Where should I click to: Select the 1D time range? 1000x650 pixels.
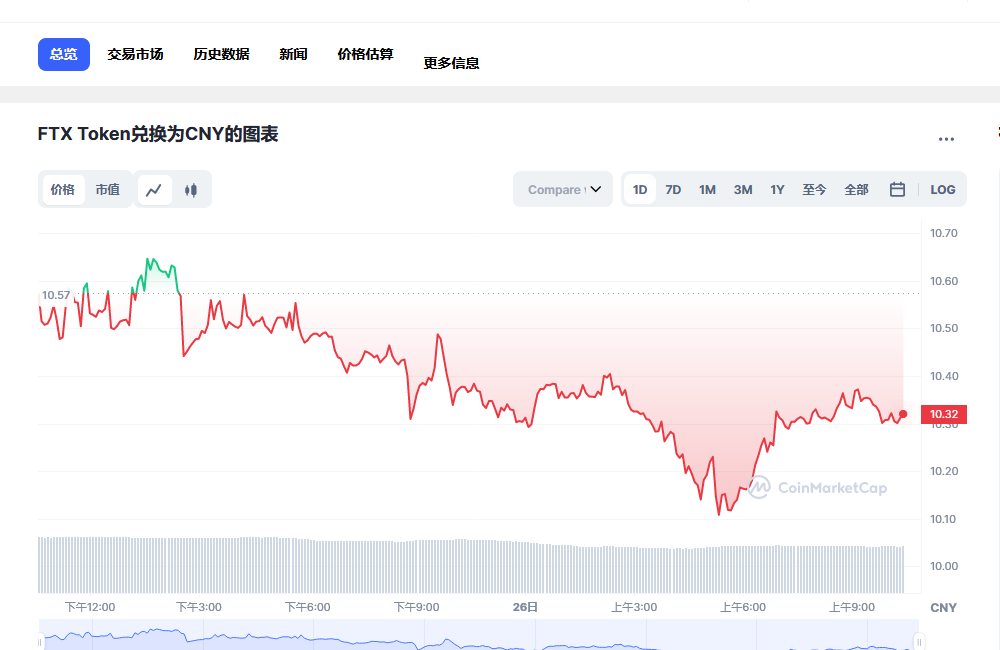640,189
